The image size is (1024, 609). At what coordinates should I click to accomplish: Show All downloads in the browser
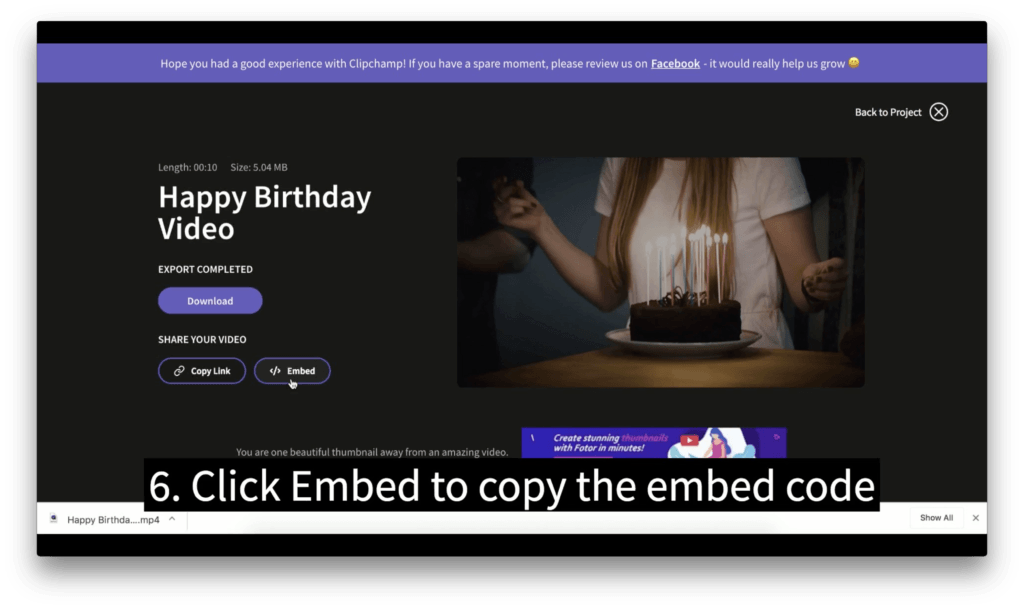pyautogui.click(x=936, y=518)
